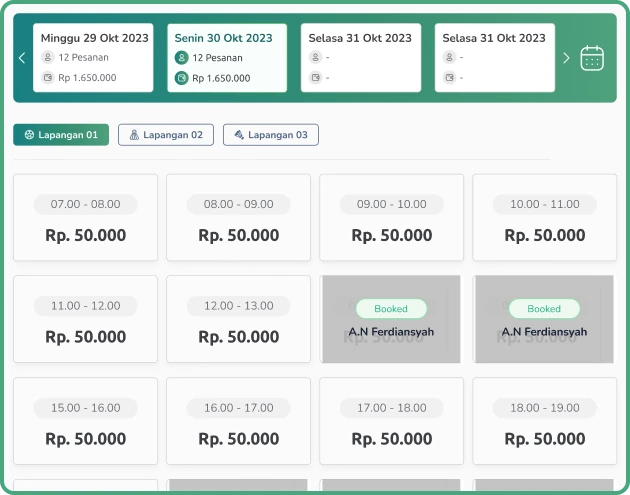This screenshot has width=630, height=495.
Task: Switch to the Lapangan 03 tab
Action: (271, 135)
